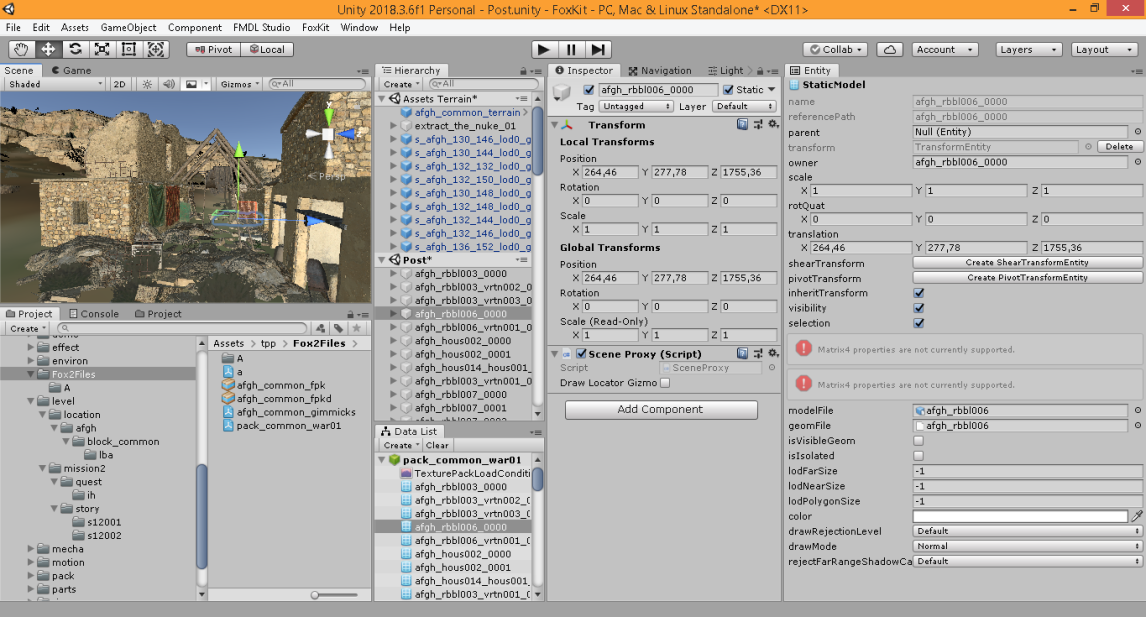This screenshot has height=617, width=1146.
Task: Clear the Data List
Action: point(437,445)
